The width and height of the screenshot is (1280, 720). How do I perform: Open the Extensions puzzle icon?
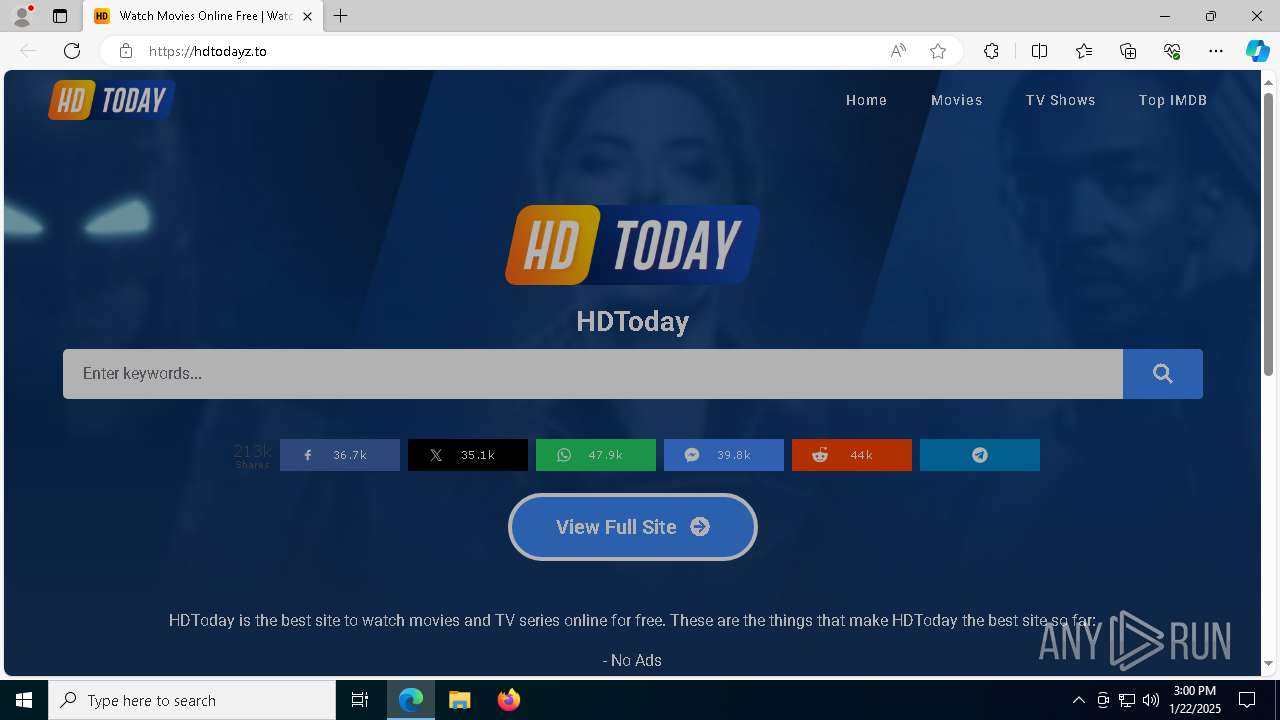pyautogui.click(x=991, y=51)
